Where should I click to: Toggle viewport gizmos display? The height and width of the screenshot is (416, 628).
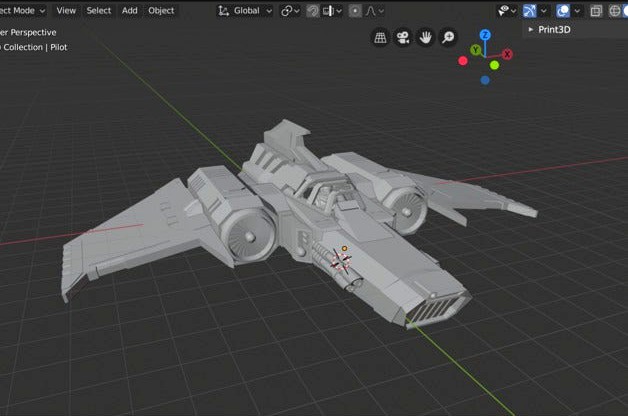click(529, 11)
